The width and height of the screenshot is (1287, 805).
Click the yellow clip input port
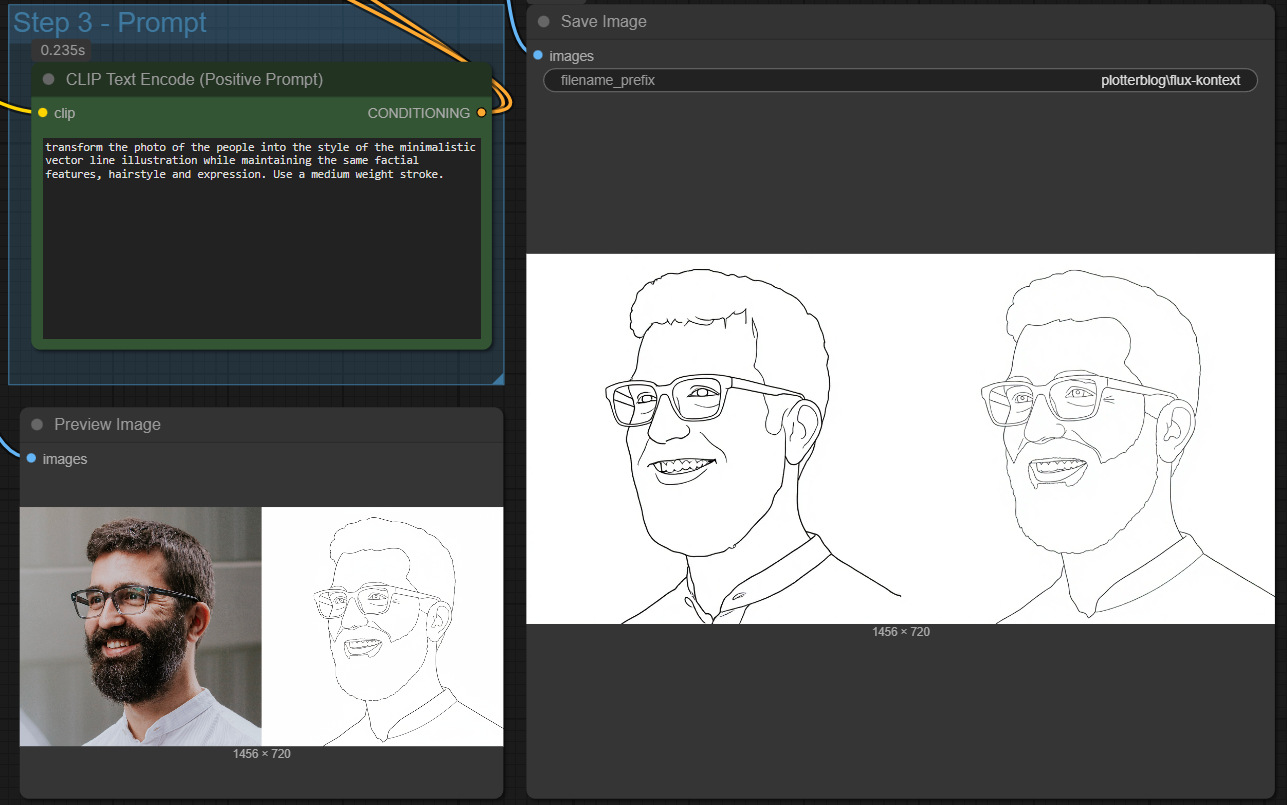[43, 113]
